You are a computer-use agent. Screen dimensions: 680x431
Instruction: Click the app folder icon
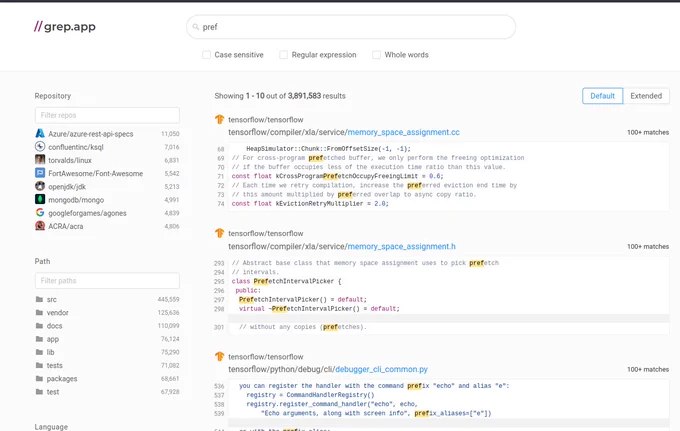[x=39, y=339]
